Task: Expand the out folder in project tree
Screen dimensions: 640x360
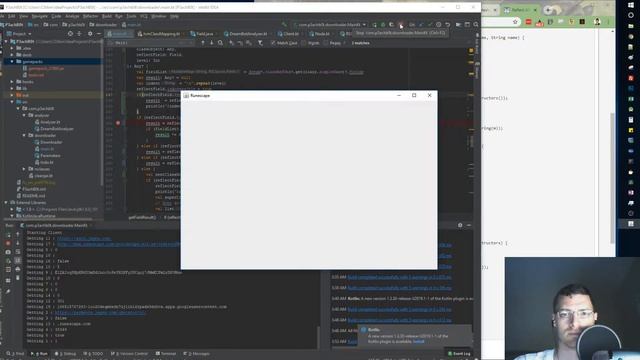Action: pos(12,95)
